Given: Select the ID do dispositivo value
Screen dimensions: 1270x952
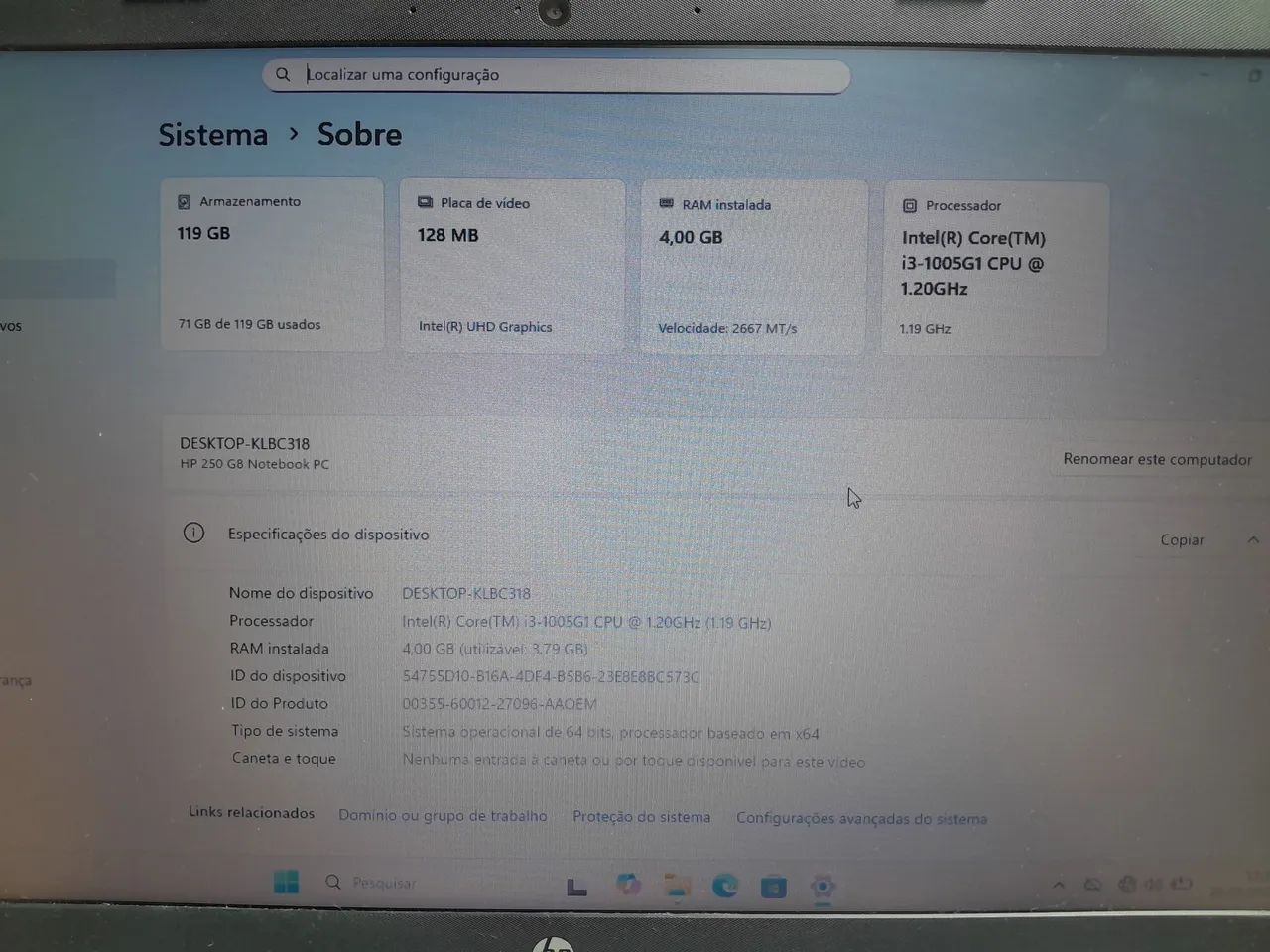Looking at the screenshot, I should [x=551, y=676].
